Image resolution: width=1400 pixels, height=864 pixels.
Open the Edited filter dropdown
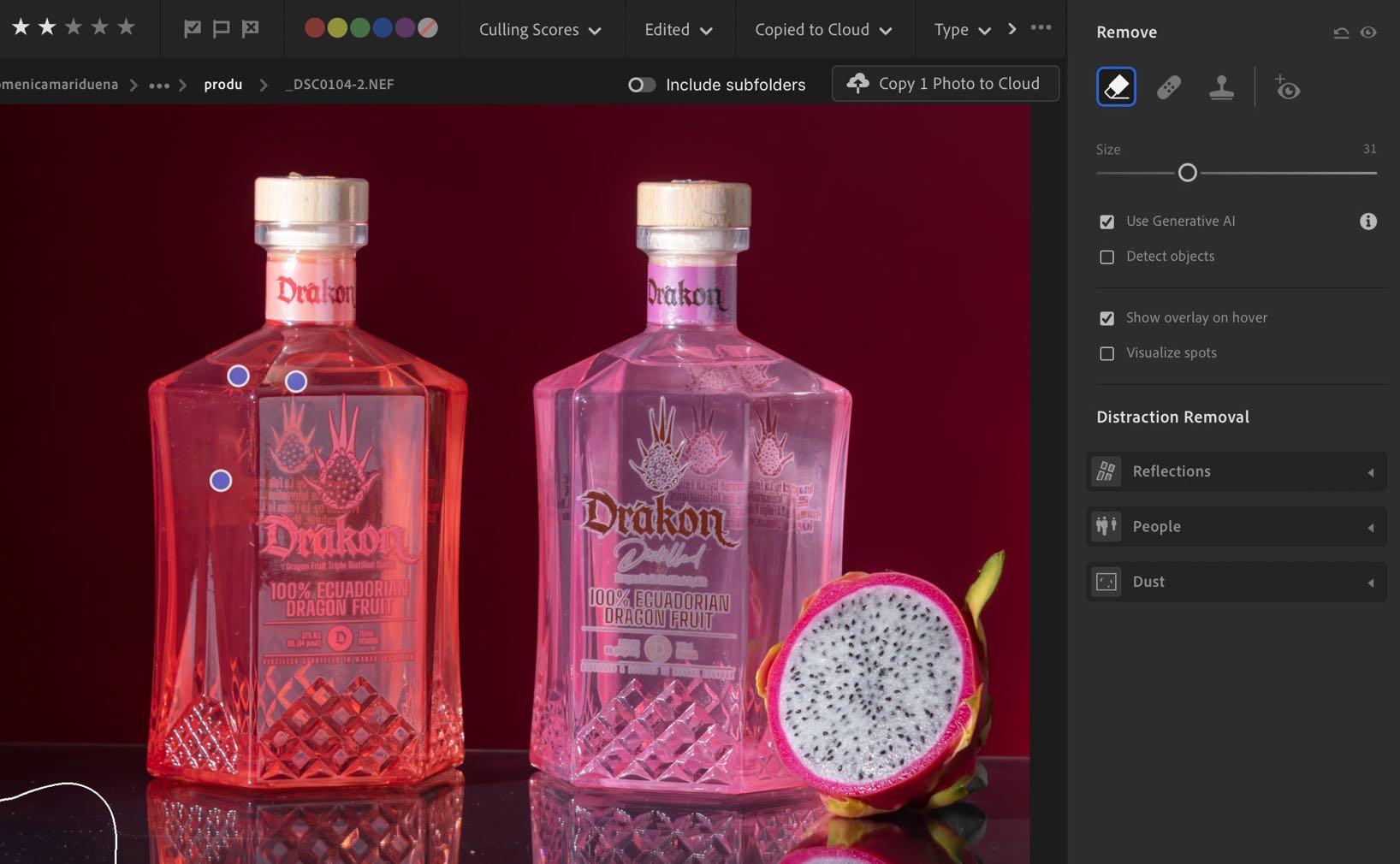pyautogui.click(x=679, y=30)
